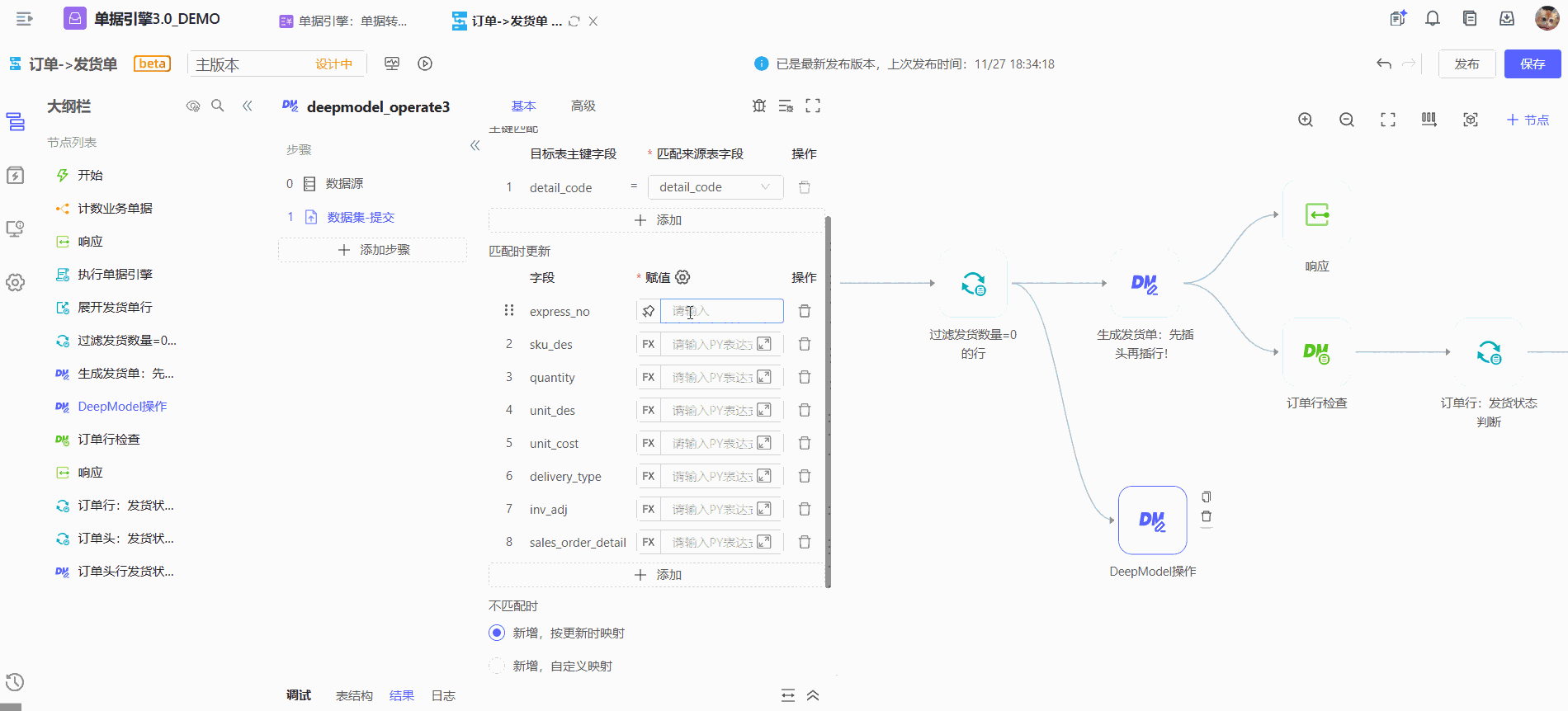Screen dimensions: 1568x711
Task: Click the run play icon
Action: click(x=425, y=64)
